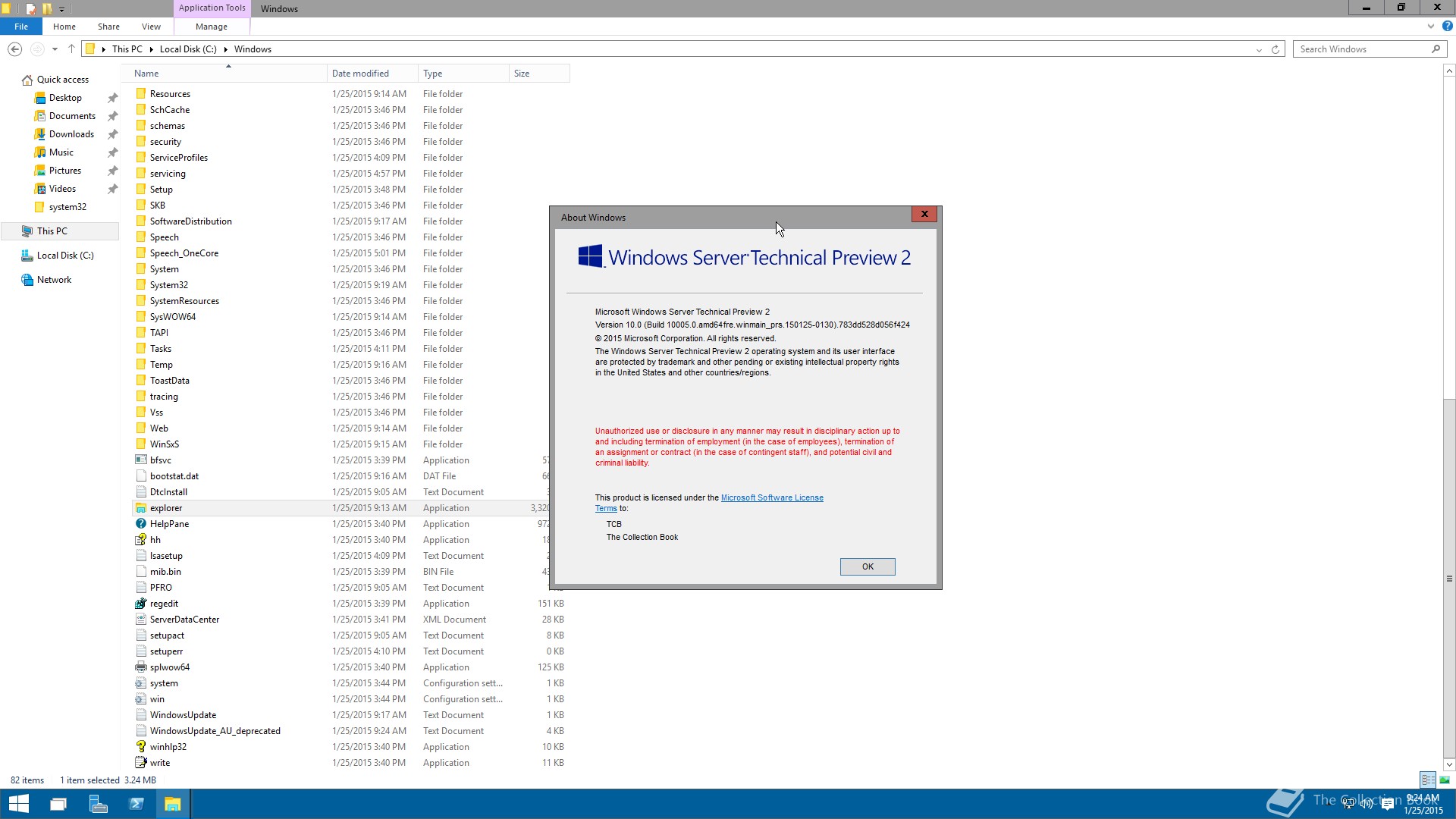This screenshot has width=1456, height=819.
Task: Select the explorer application icon
Action: pyautogui.click(x=140, y=508)
